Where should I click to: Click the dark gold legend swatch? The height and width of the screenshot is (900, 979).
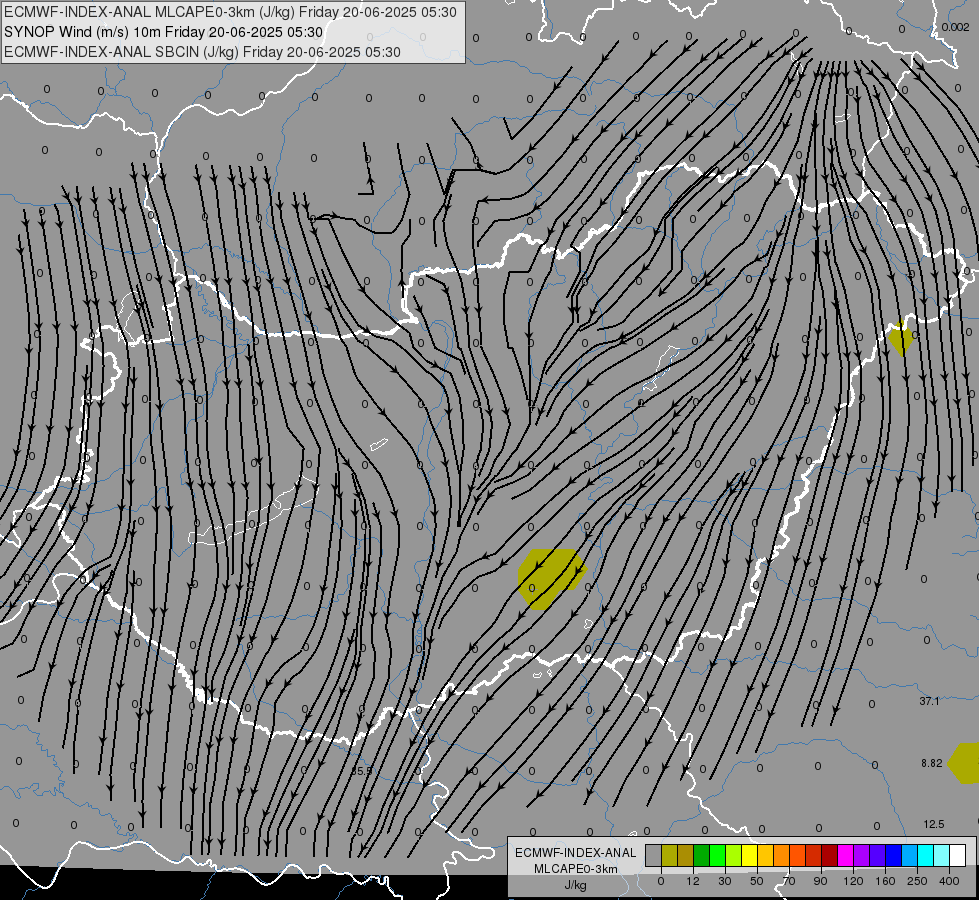[x=686, y=856]
